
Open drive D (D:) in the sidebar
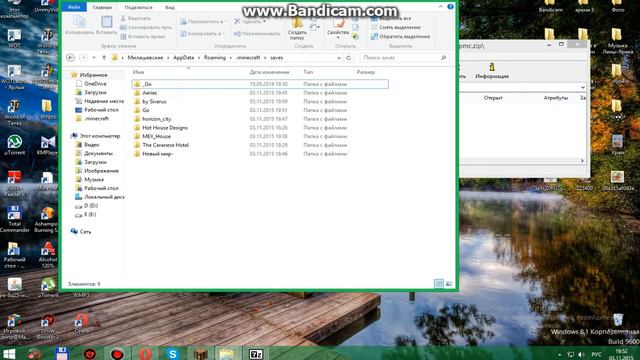pos(91,206)
